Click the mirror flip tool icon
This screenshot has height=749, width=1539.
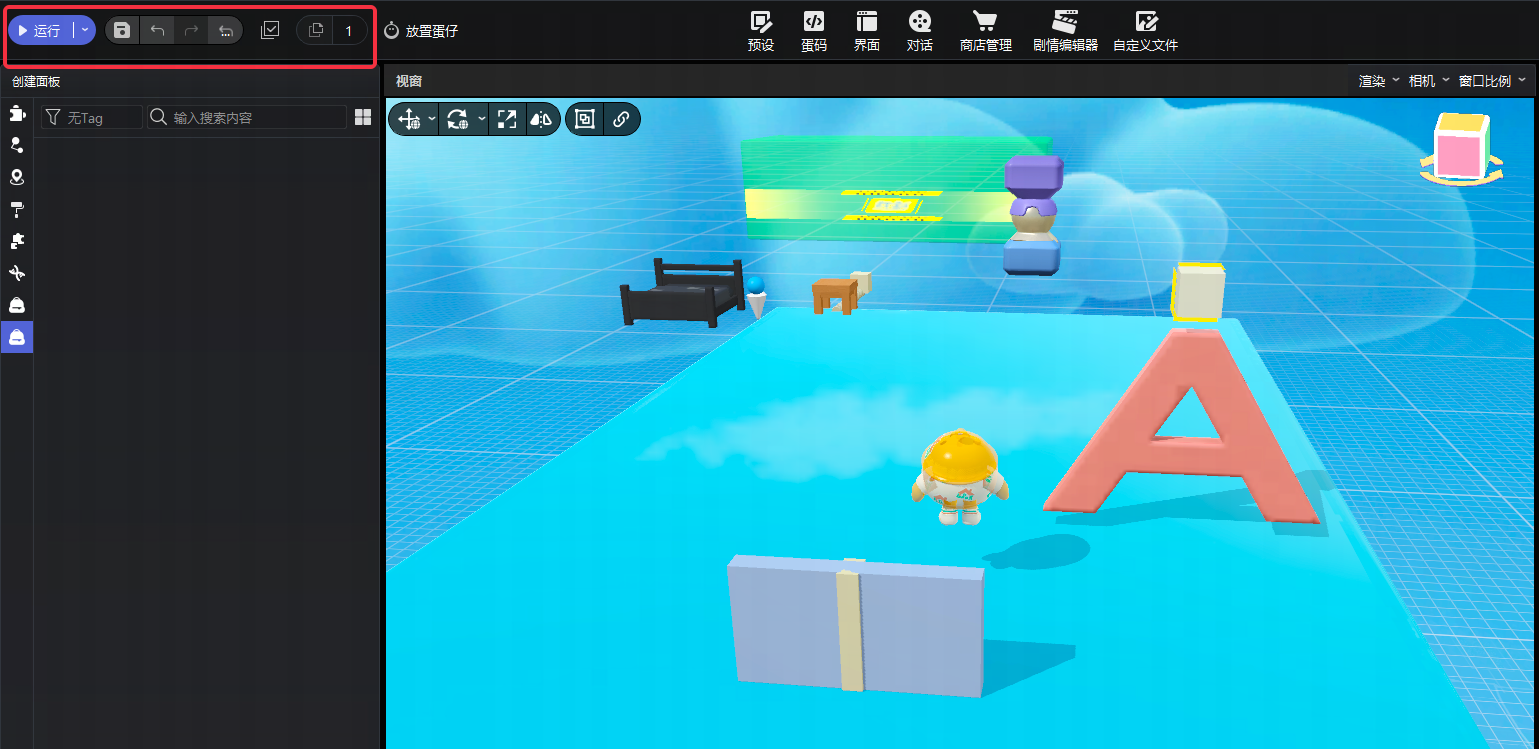coord(541,119)
